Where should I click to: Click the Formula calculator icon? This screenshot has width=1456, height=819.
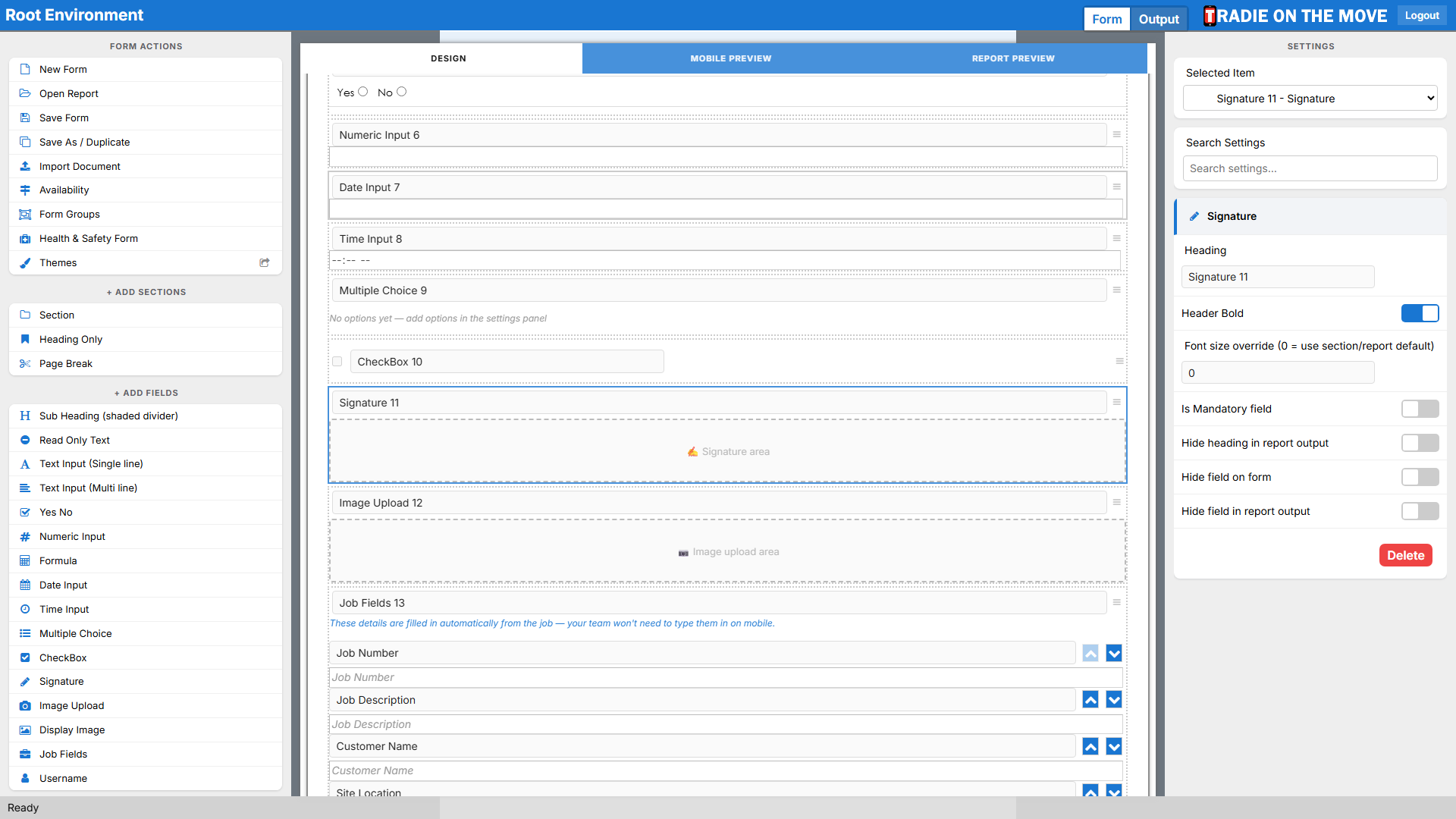[25, 560]
